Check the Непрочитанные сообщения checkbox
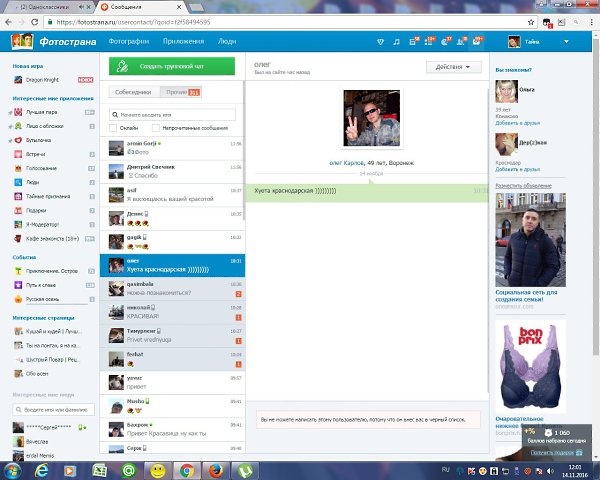The width and height of the screenshot is (600, 480). click(156, 128)
